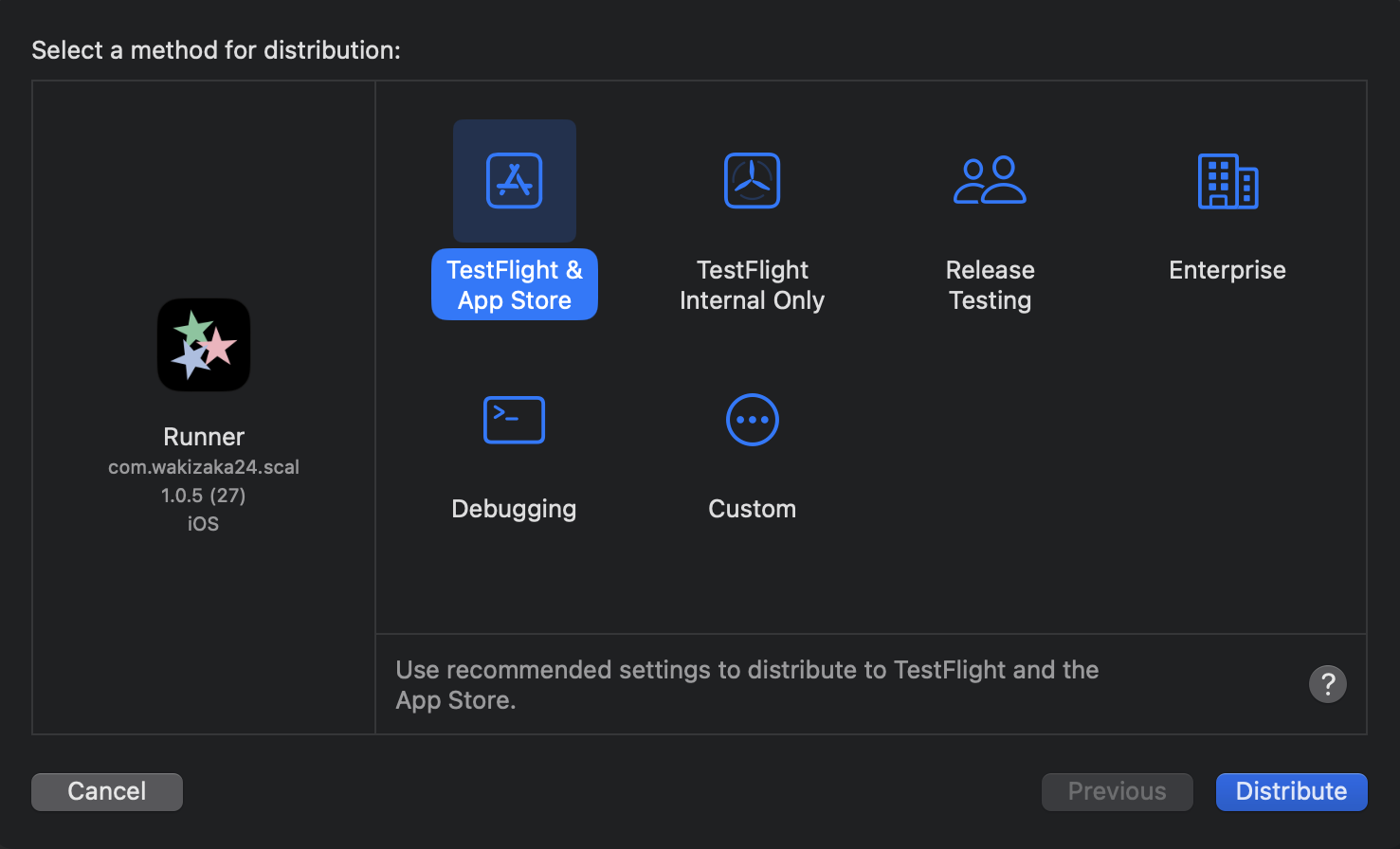This screenshot has height=849, width=1400.
Task: Select the Custom ellipsis icon
Action: (752, 420)
